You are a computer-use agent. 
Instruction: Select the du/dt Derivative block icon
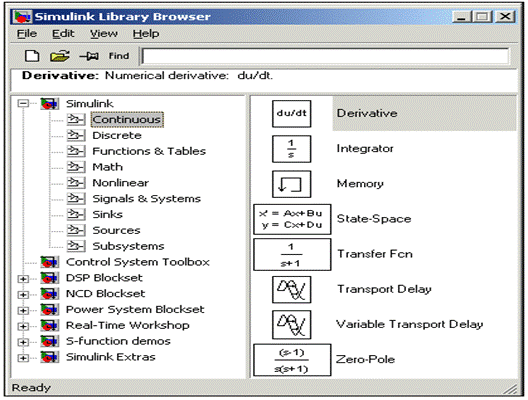(x=292, y=113)
